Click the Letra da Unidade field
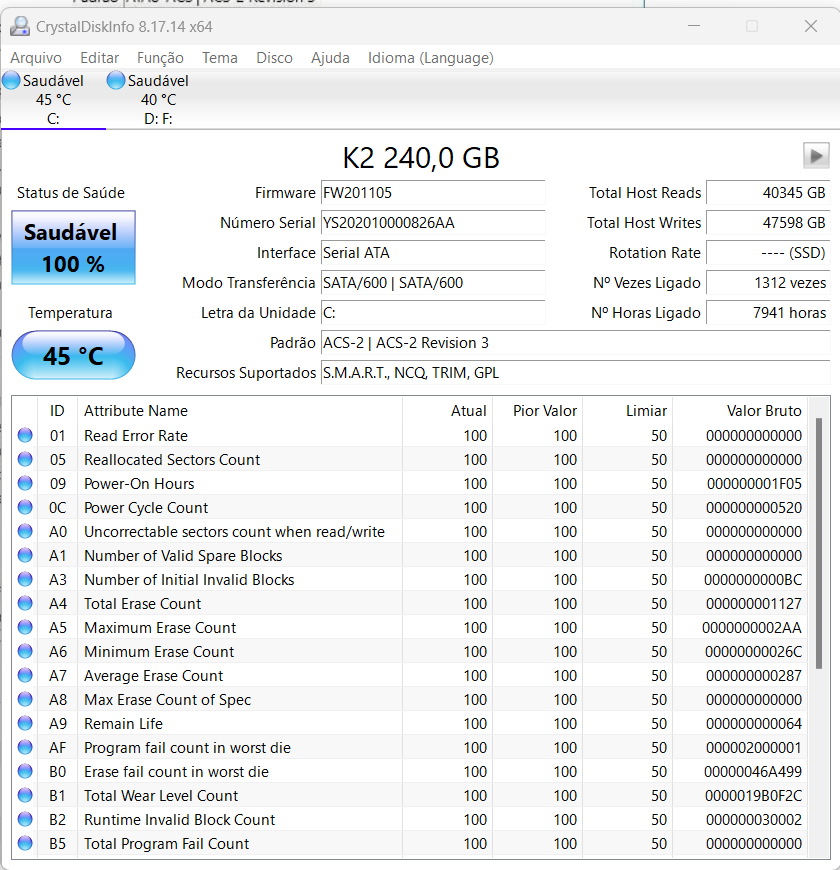This screenshot has height=870, width=840. (433, 312)
